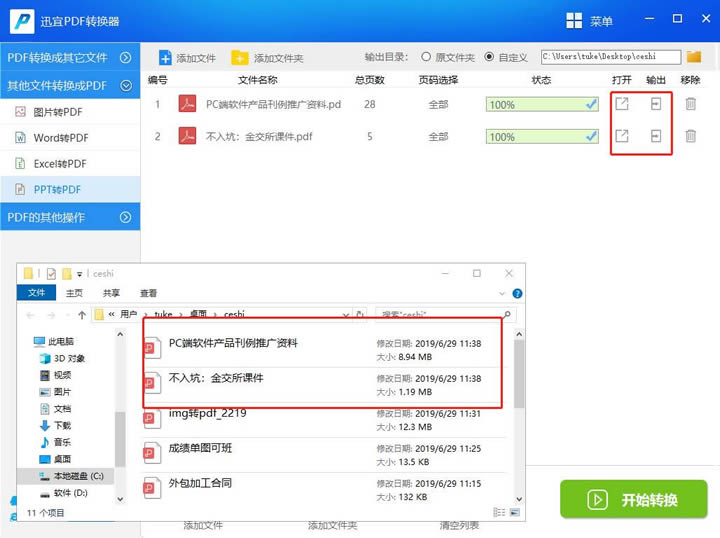
Task: Click the PPT转PDF slide icon
Action: tap(20, 189)
